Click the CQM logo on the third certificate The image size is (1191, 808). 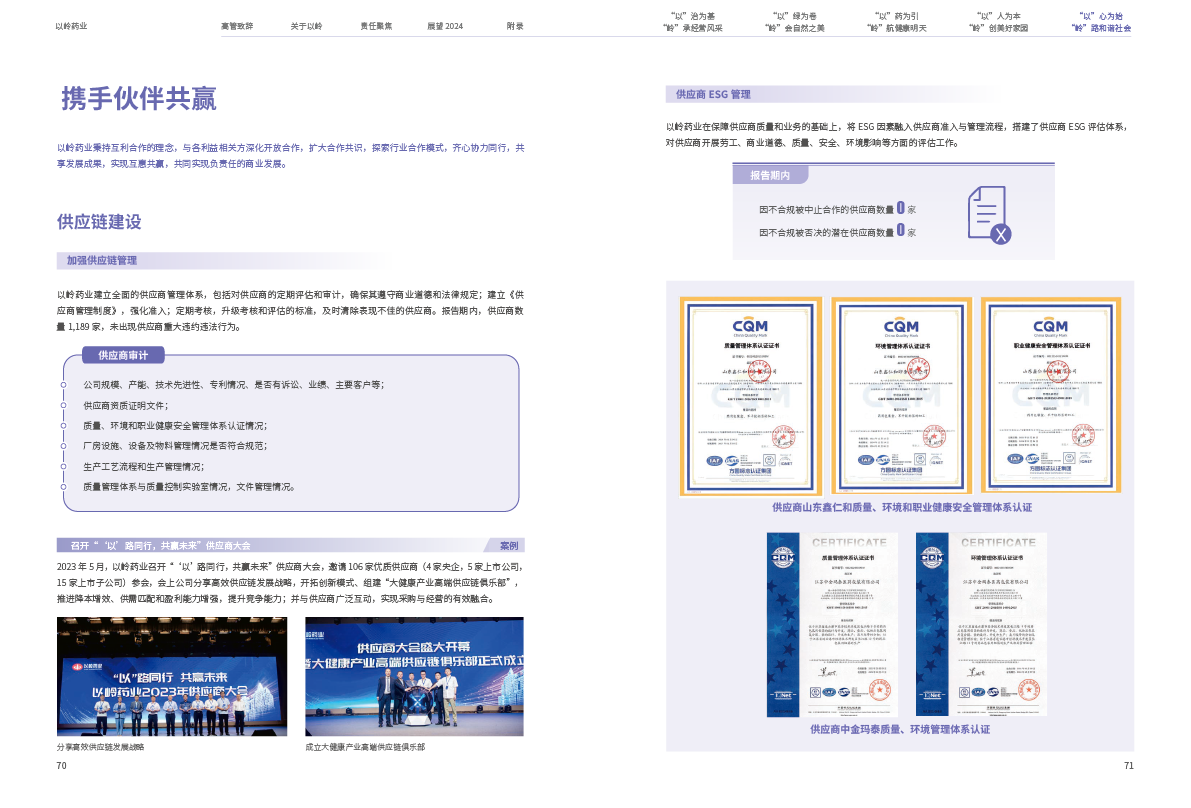pos(1050,326)
